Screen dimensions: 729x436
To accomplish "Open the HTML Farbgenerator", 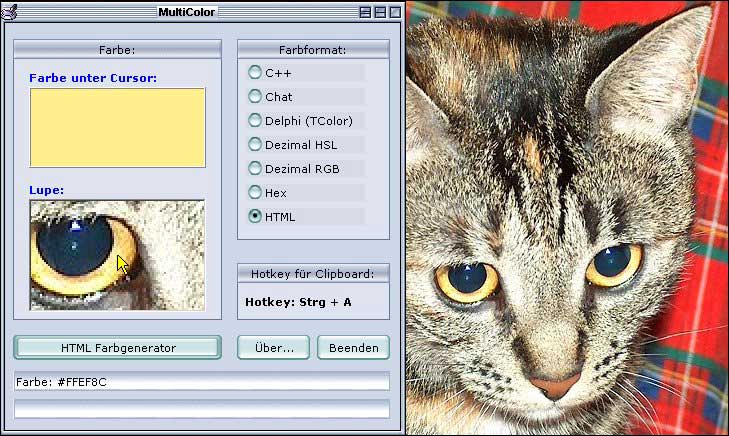I will pos(118,348).
